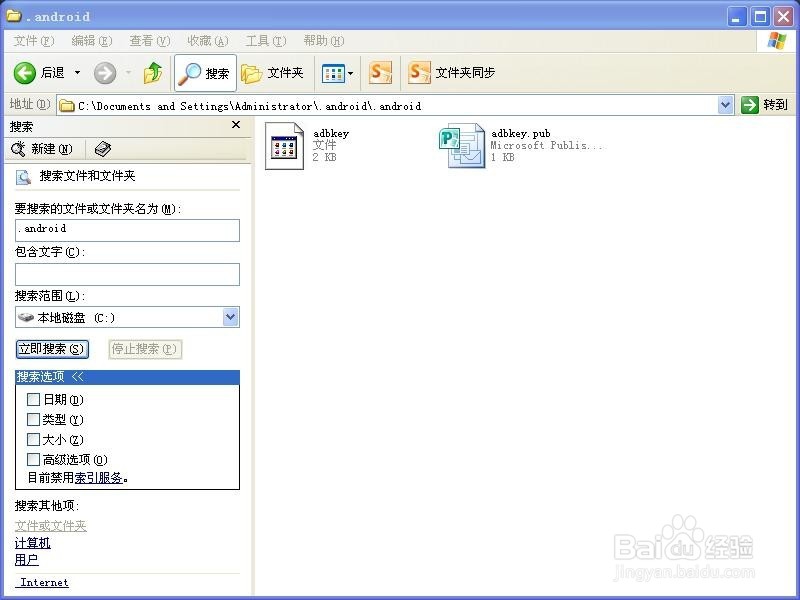Viewport: 800px width, 600px height.
Task: Open the 索引服务 indexing service link
Action: pyautogui.click(x=98, y=478)
